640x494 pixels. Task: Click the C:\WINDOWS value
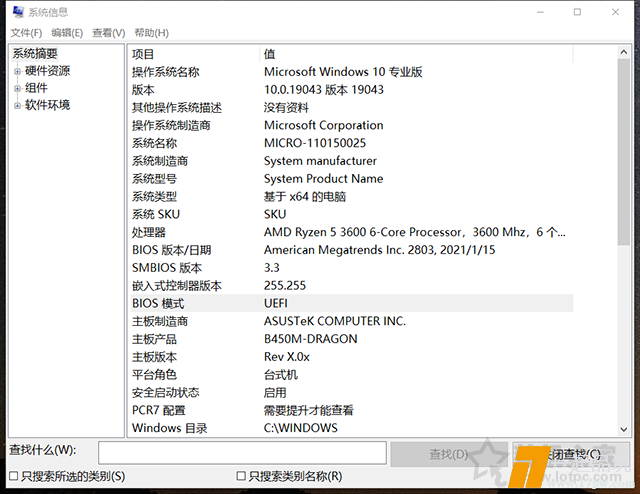pos(300,428)
